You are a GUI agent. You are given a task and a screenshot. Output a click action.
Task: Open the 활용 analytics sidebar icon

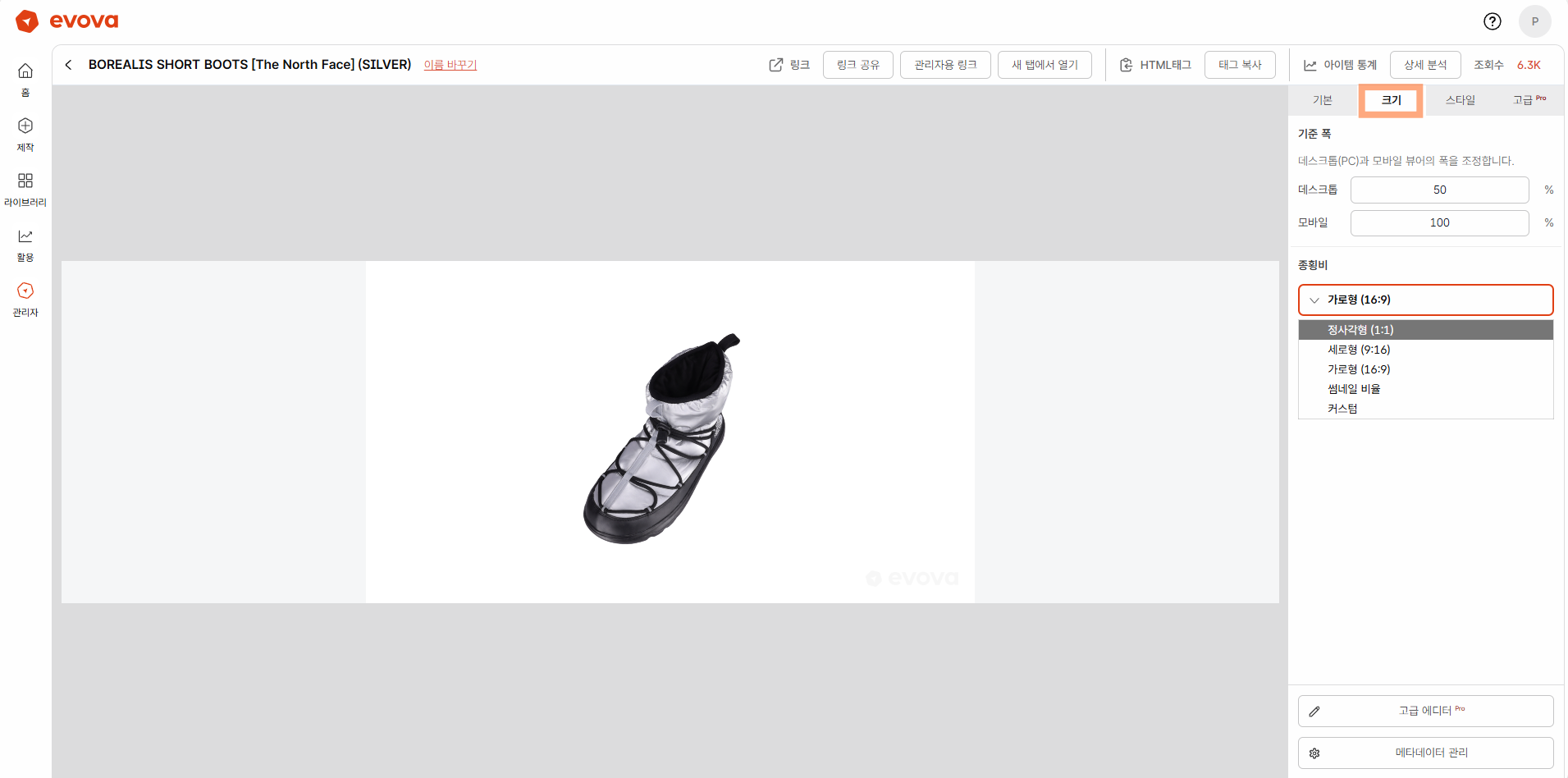pyautogui.click(x=25, y=244)
